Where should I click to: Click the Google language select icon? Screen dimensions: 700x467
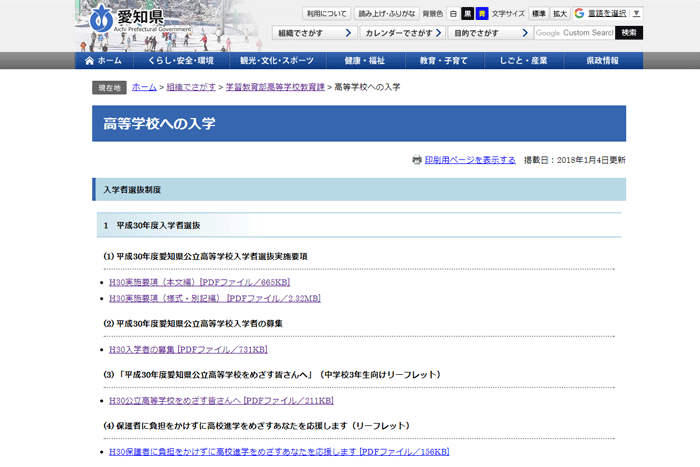(579, 14)
